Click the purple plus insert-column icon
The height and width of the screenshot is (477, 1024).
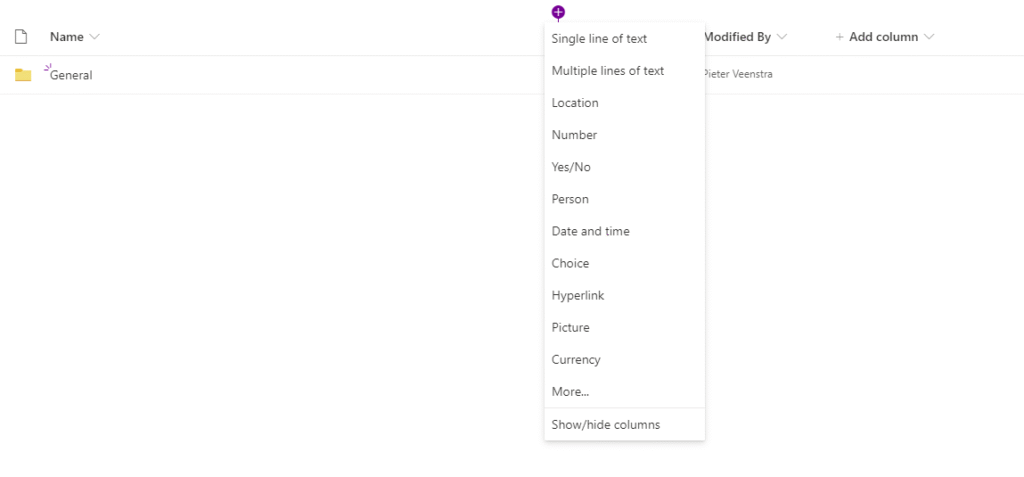tap(558, 12)
